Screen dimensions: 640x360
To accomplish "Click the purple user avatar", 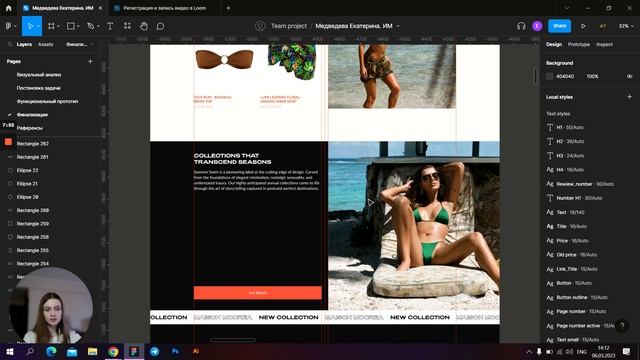I will click(537, 26).
